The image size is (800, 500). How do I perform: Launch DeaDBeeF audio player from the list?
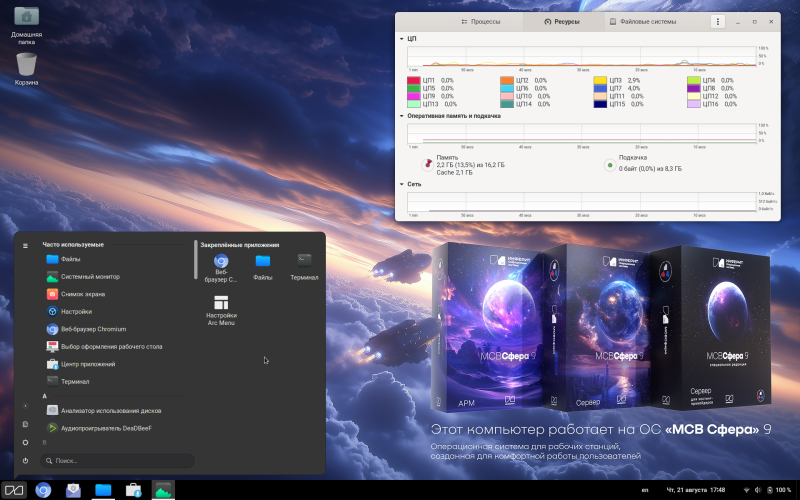(x=98, y=428)
